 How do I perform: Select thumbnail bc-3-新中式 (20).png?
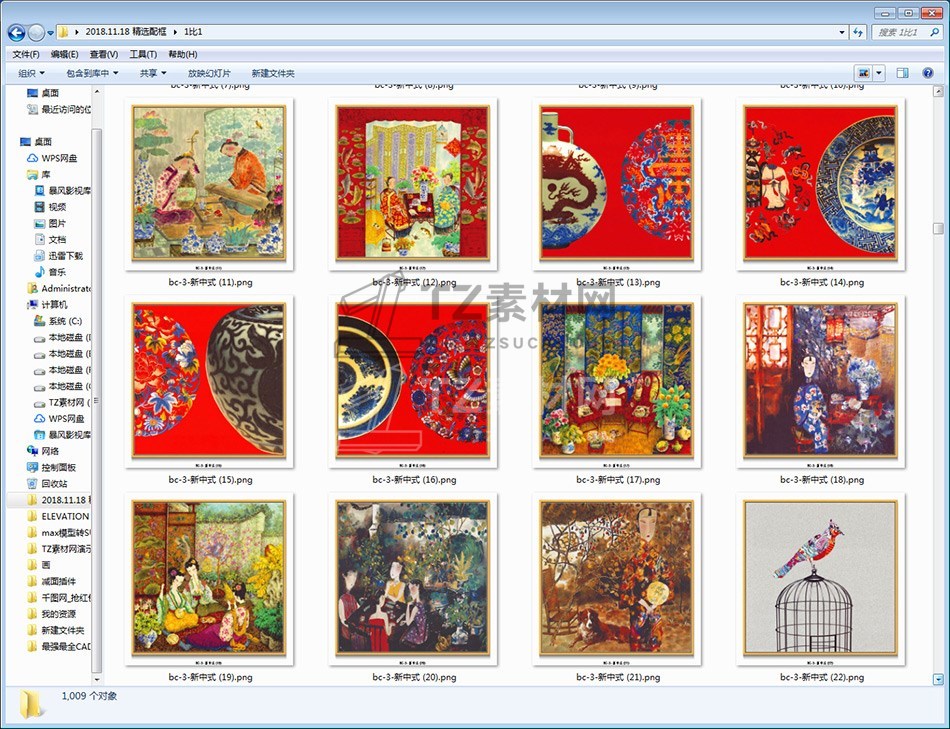(x=413, y=579)
